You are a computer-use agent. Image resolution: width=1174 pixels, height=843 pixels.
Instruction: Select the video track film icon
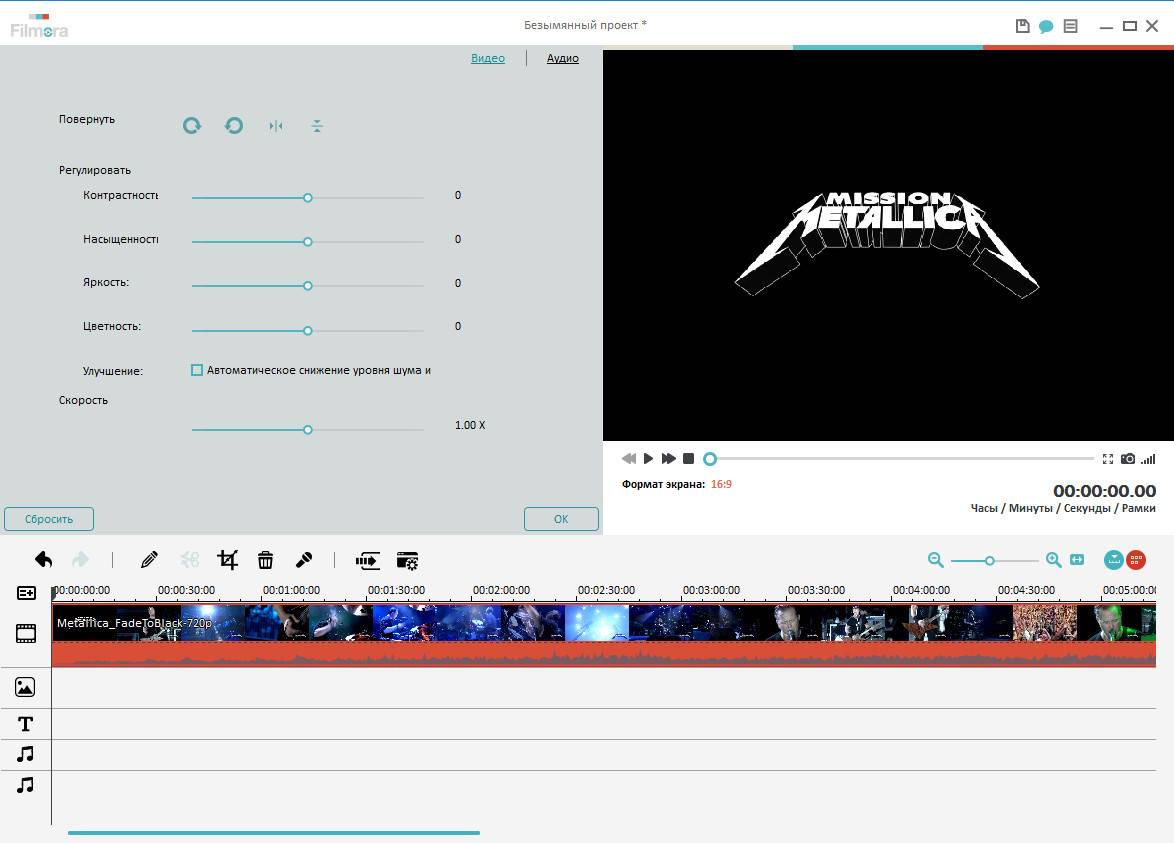click(x=26, y=633)
